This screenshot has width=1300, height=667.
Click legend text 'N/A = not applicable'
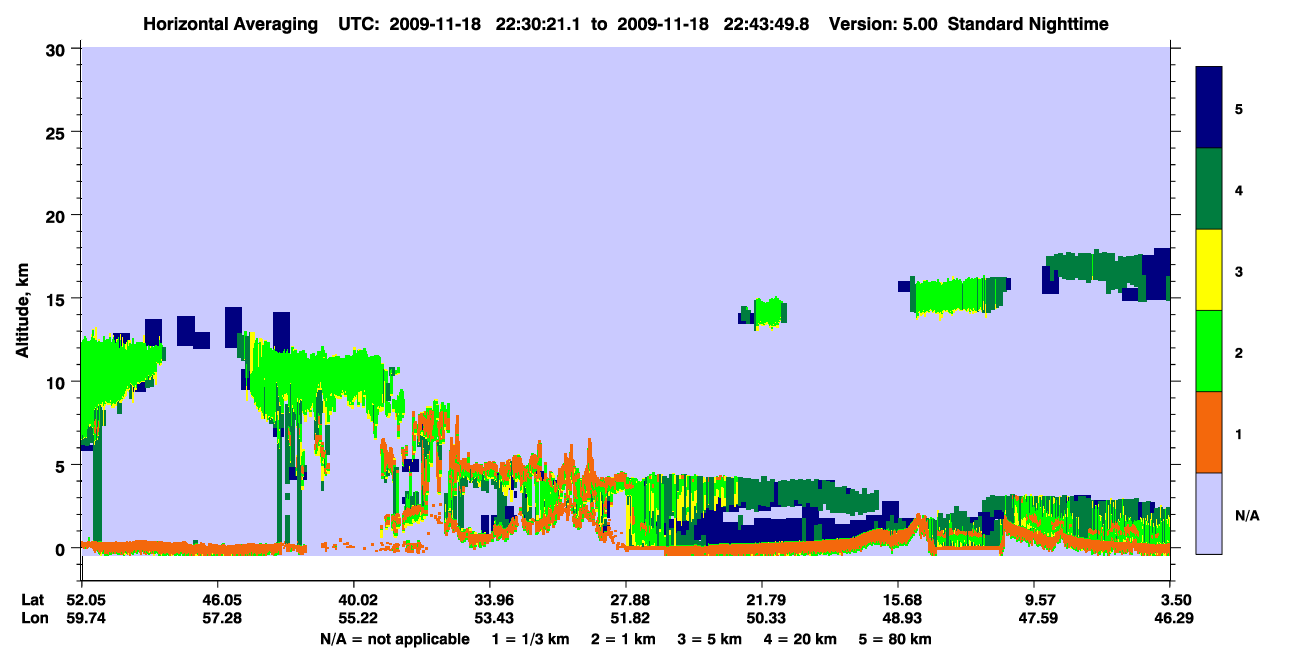[394, 639]
